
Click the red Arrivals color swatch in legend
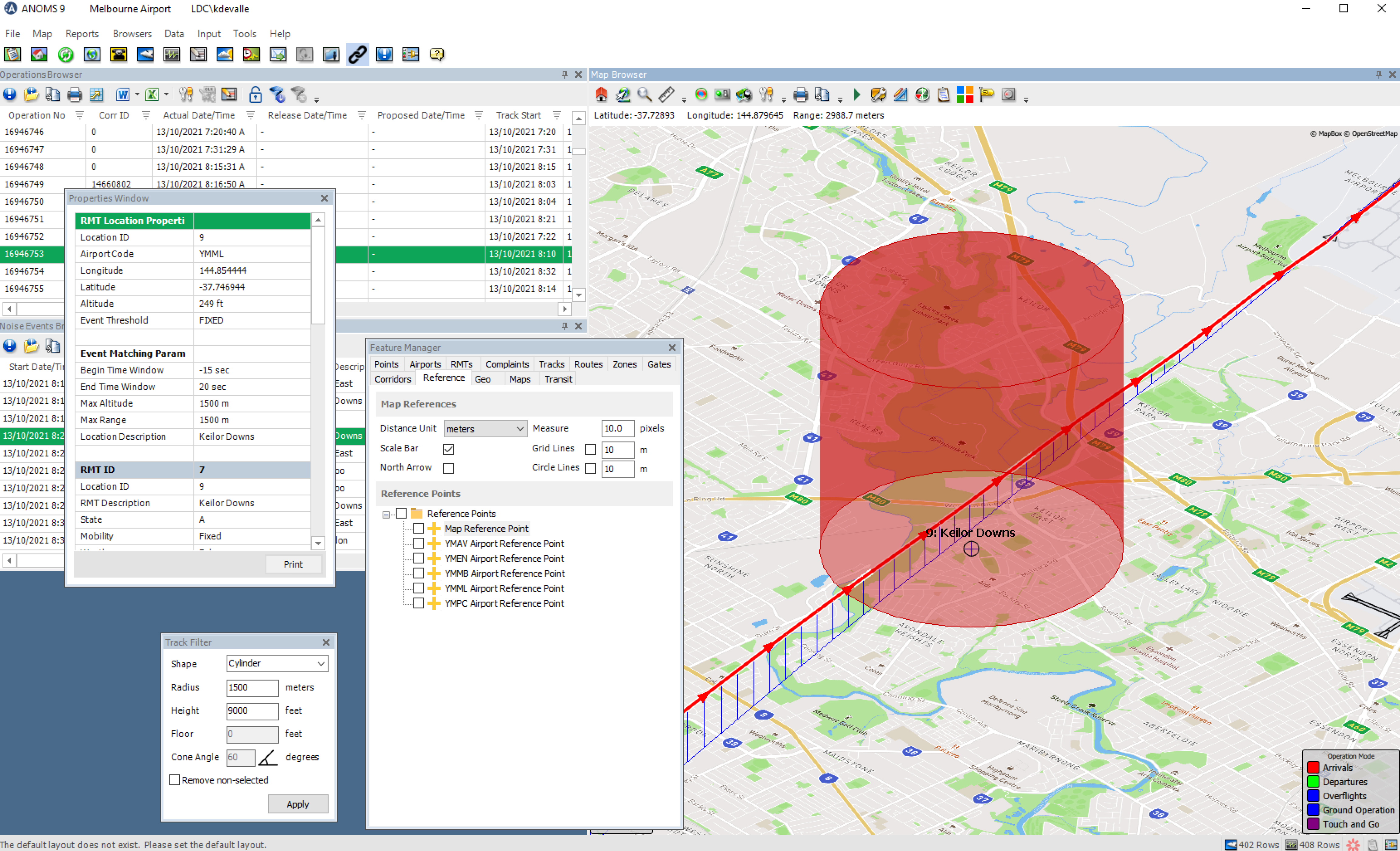tap(1312, 767)
